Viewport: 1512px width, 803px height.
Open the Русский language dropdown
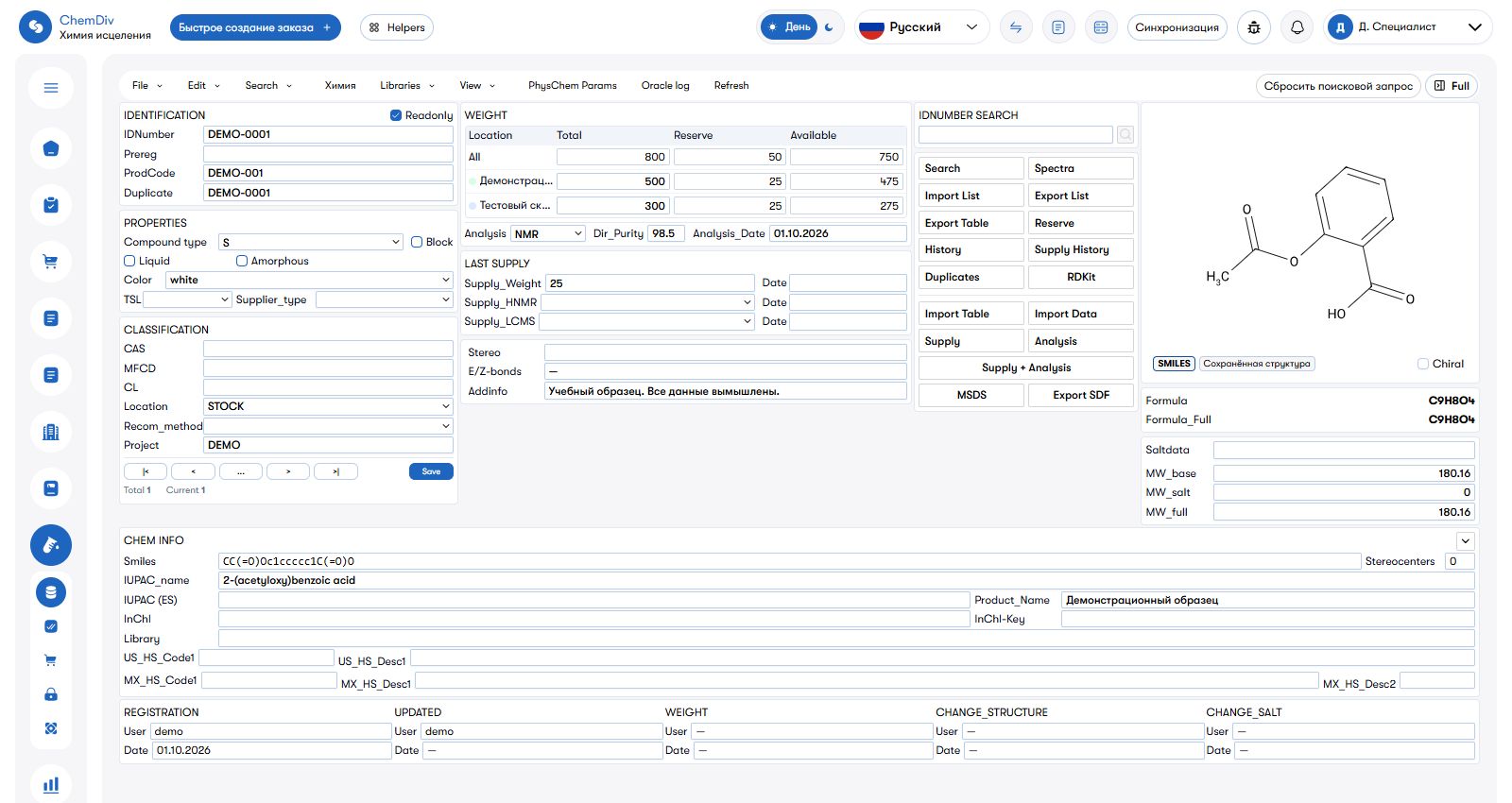[x=922, y=27]
